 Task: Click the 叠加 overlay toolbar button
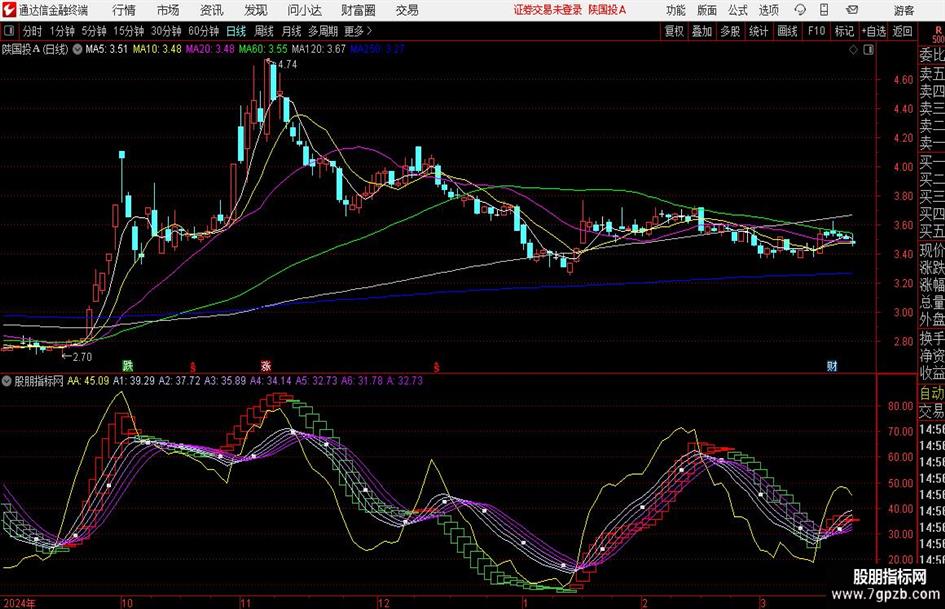[702, 31]
